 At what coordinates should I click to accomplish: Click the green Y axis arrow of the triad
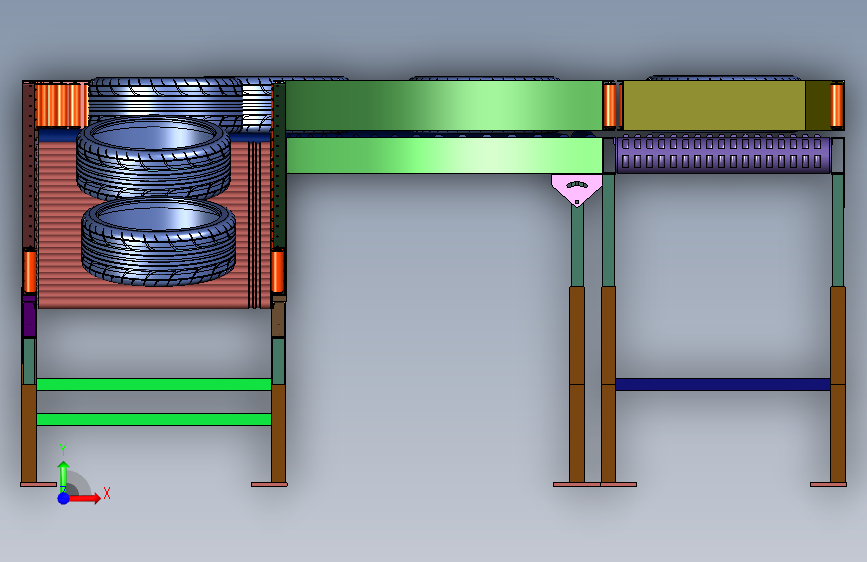(64, 476)
